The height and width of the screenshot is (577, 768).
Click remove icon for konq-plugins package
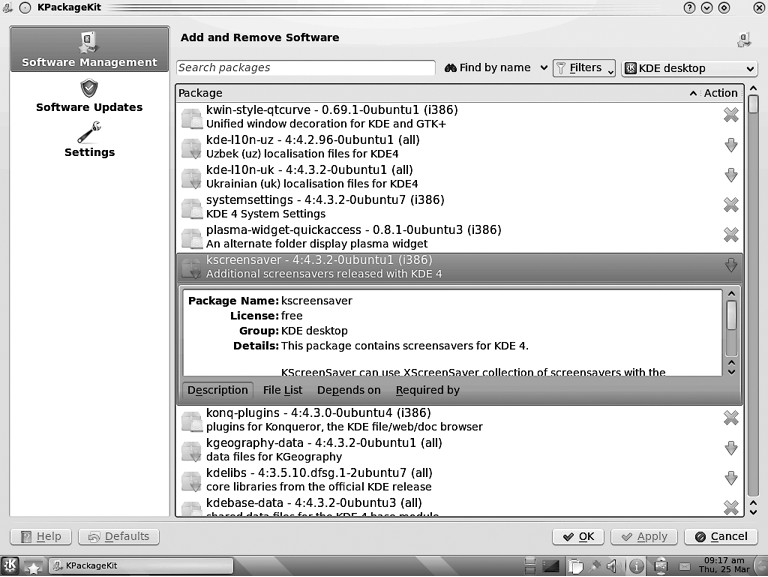click(731, 418)
